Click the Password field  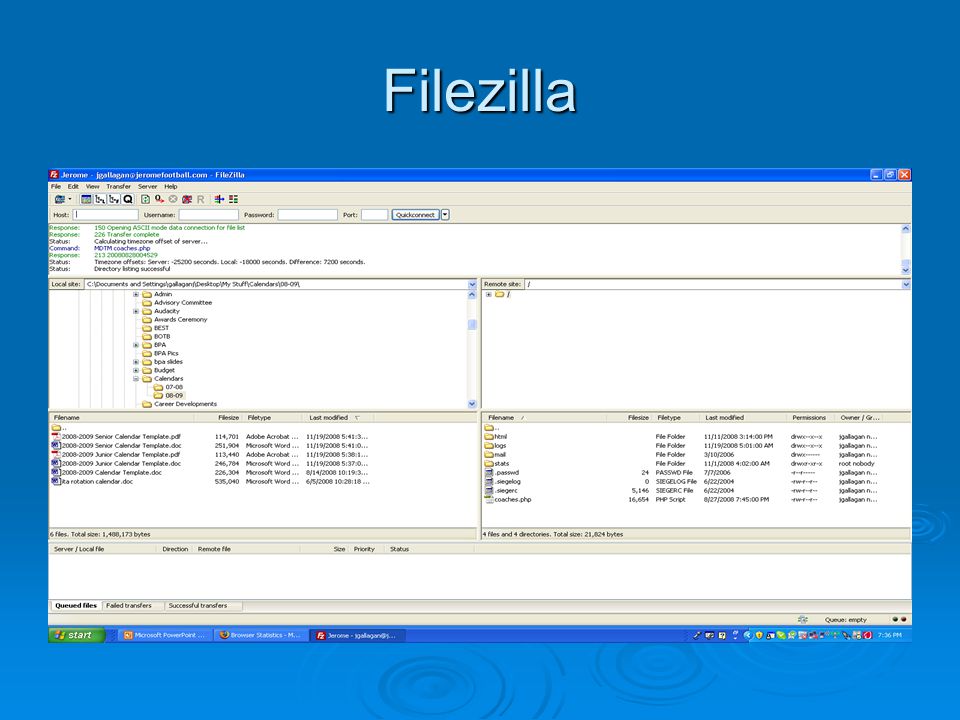(307, 215)
